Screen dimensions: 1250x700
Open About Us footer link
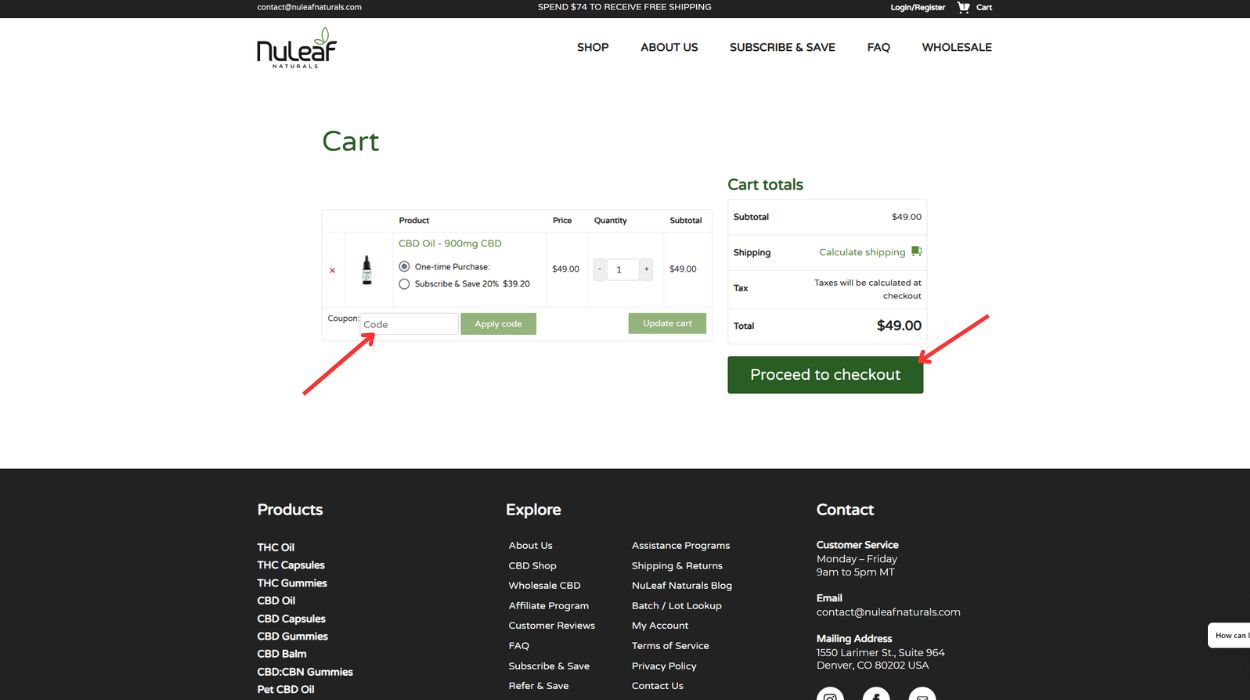click(530, 545)
